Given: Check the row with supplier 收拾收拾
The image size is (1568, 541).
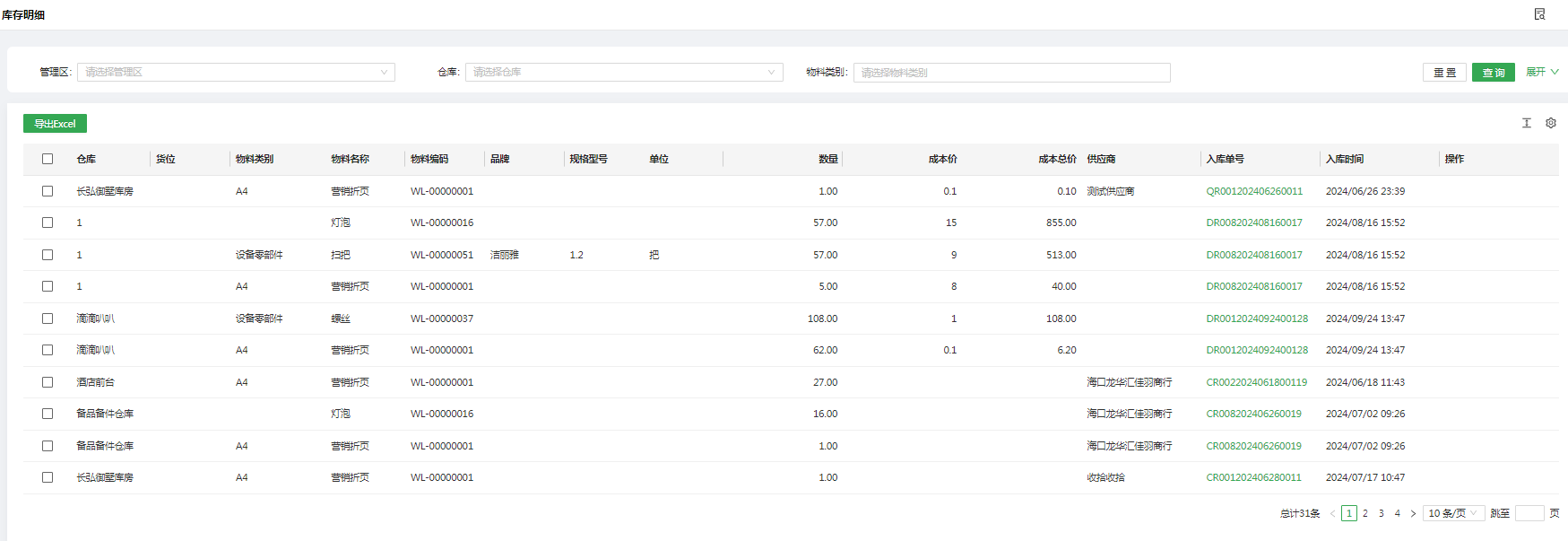Looking at the screenshot, I should coord(48,477).
